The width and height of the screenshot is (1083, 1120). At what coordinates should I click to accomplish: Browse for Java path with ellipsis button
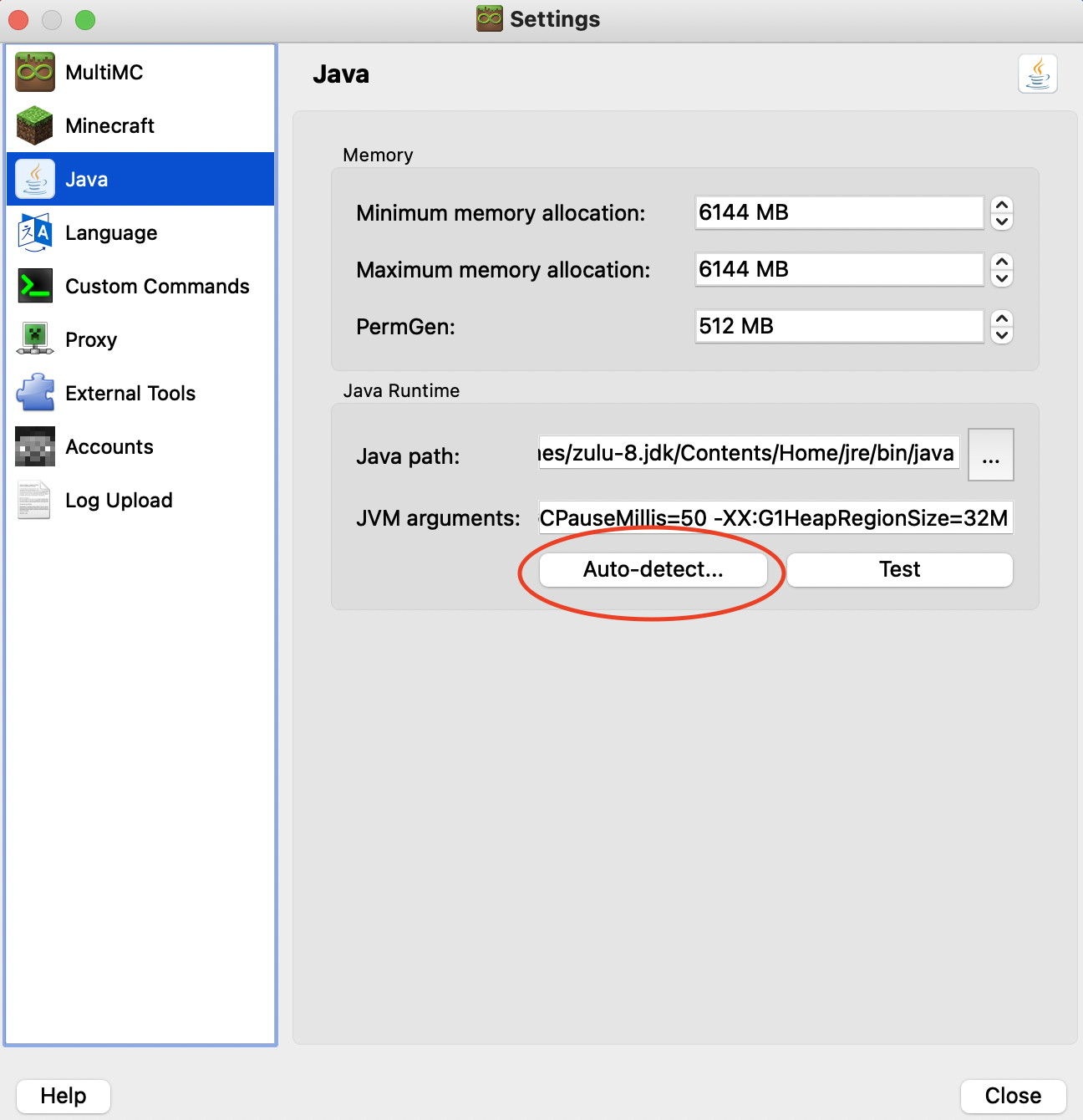tap(991, 455)
